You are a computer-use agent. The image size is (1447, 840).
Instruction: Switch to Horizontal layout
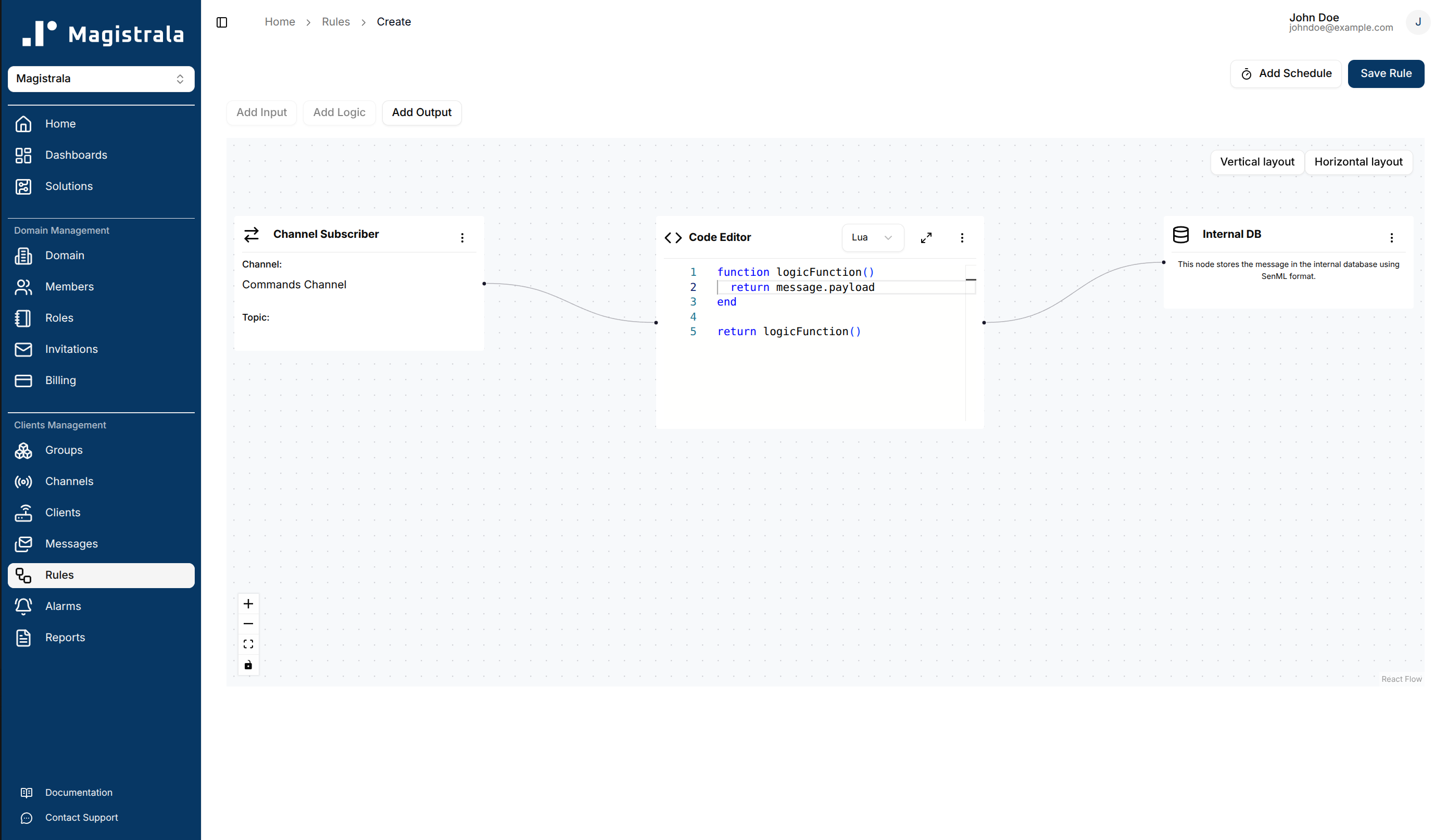click(x=1358, y=162)
